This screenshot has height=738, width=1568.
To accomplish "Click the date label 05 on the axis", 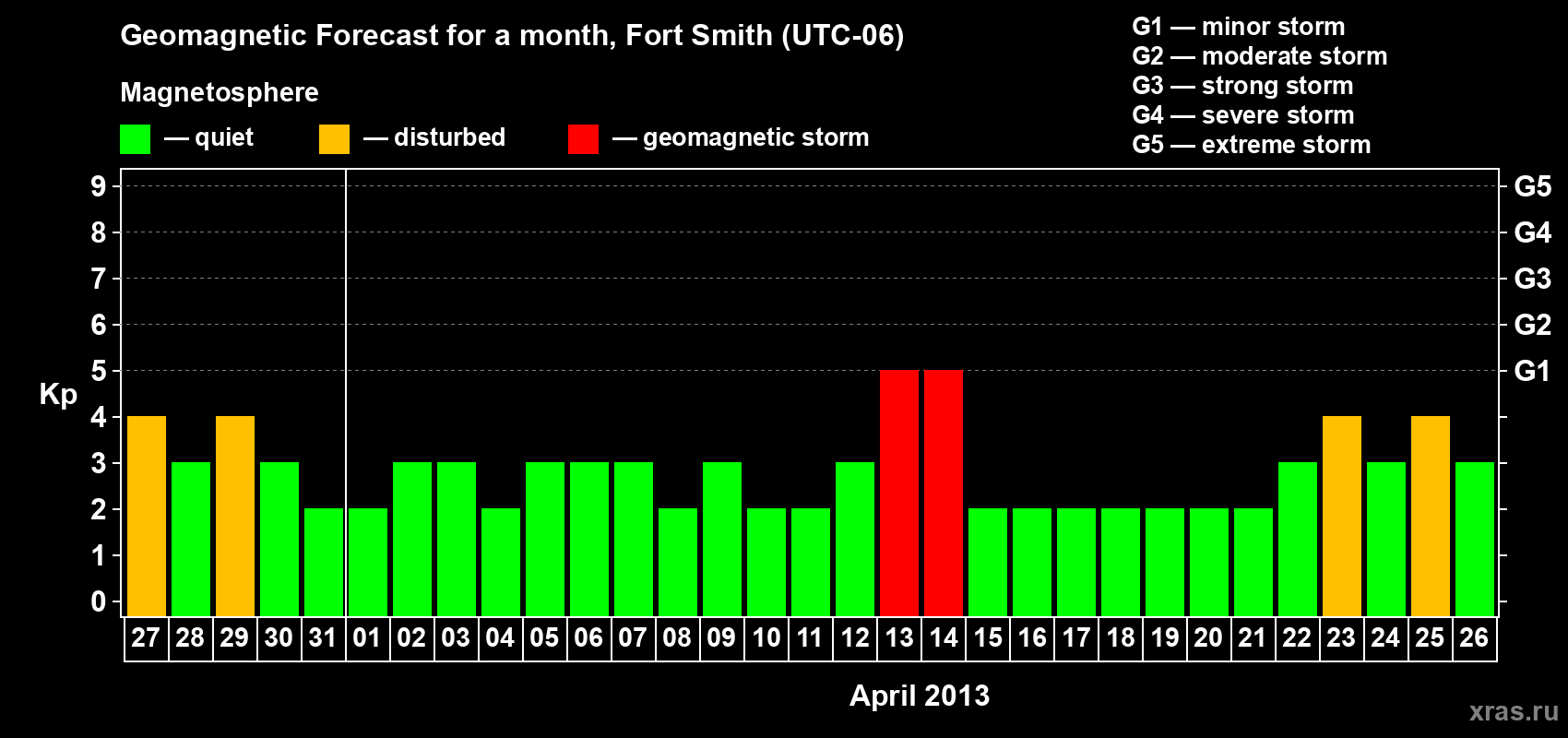I will (x=544, y=637).
